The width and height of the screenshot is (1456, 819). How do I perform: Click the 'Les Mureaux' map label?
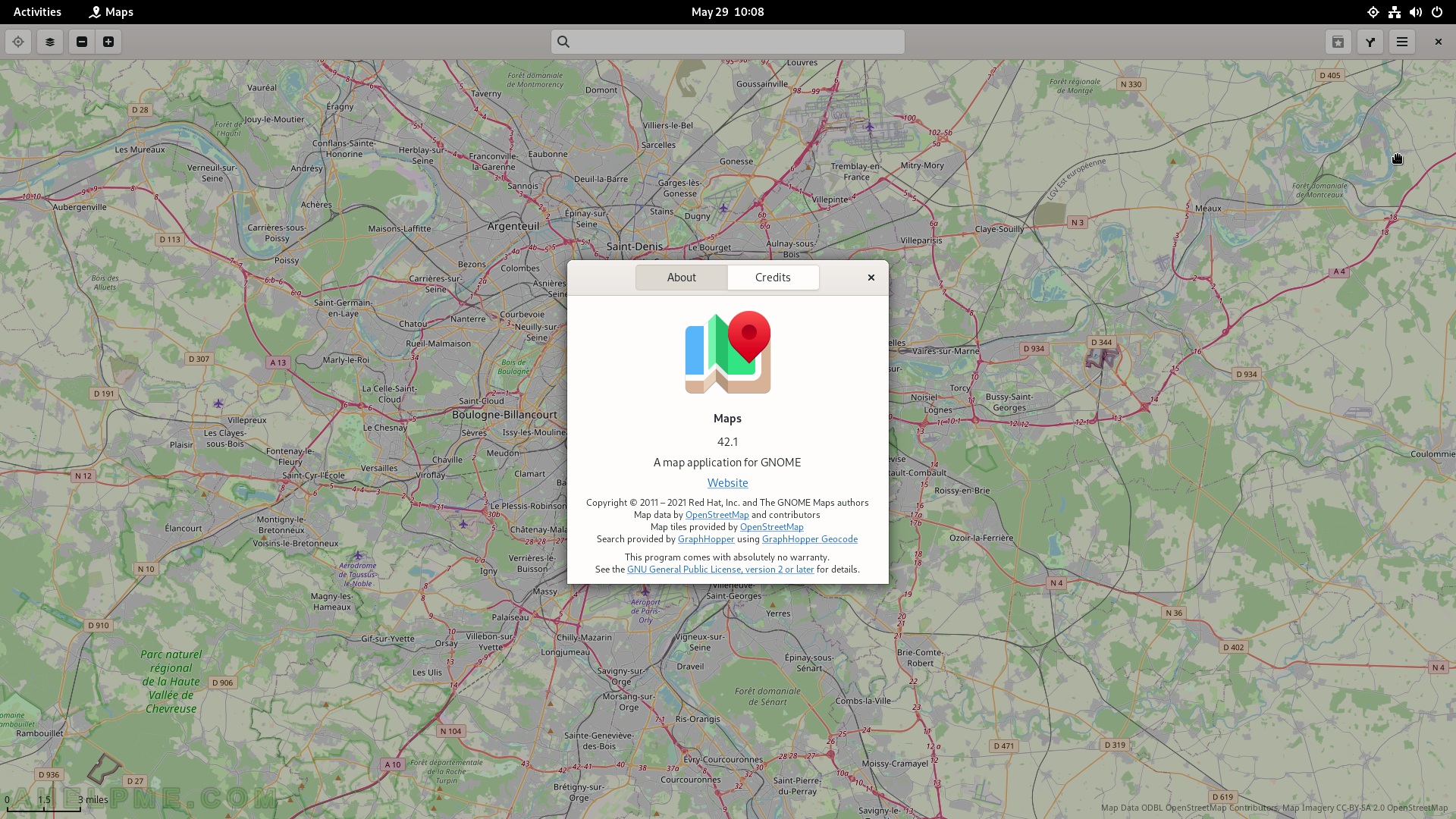coord(140,149)
